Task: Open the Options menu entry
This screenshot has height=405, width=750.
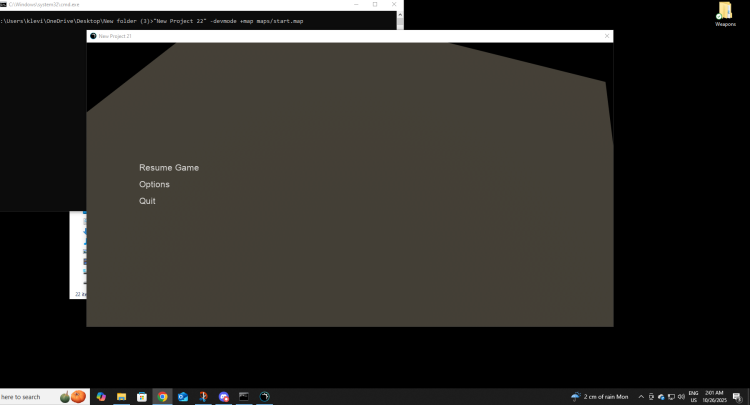Action: click(154, 185)
